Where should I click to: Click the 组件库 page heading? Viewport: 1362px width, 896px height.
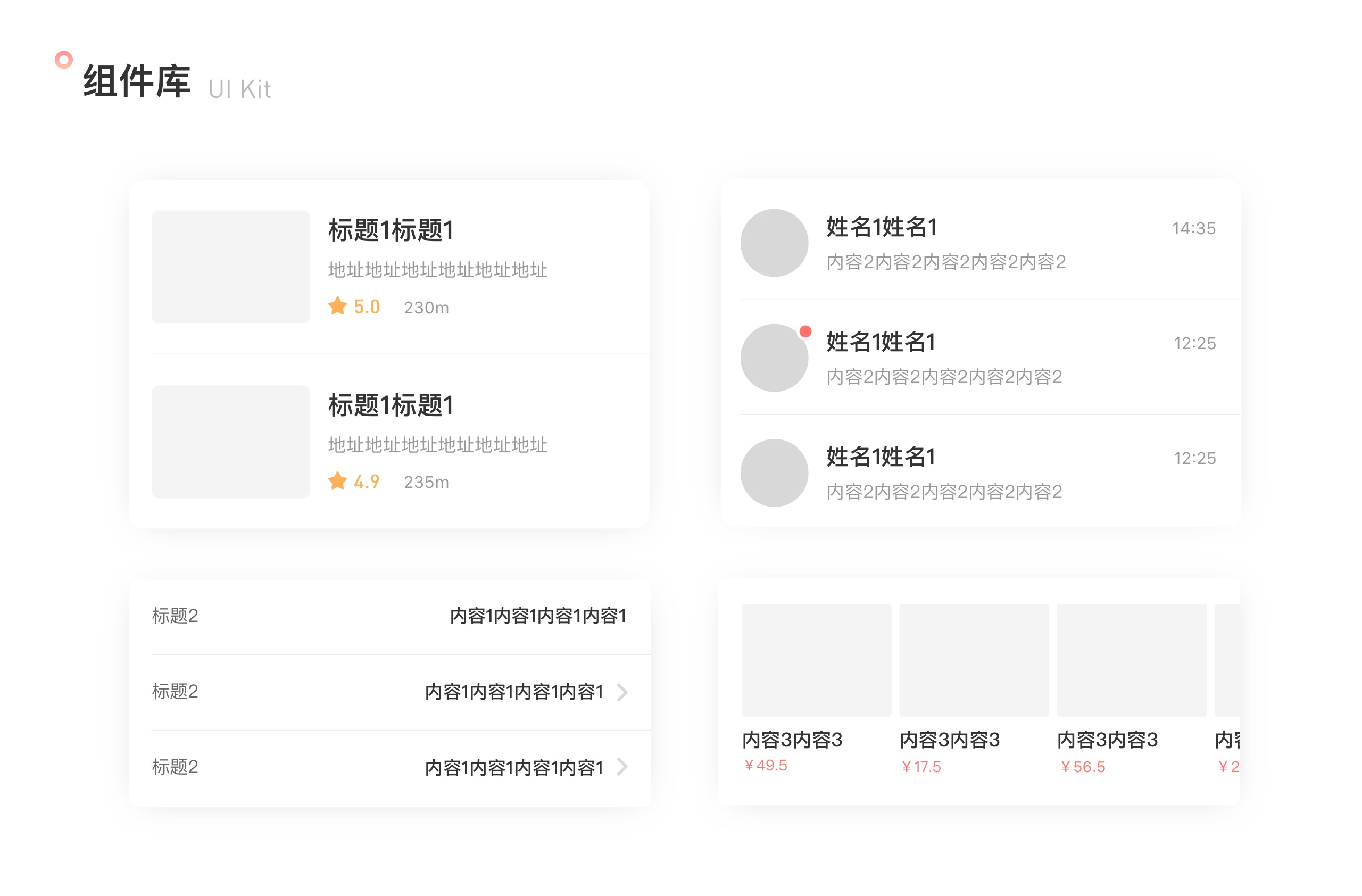pyautogui.click(x=137, y=81)
